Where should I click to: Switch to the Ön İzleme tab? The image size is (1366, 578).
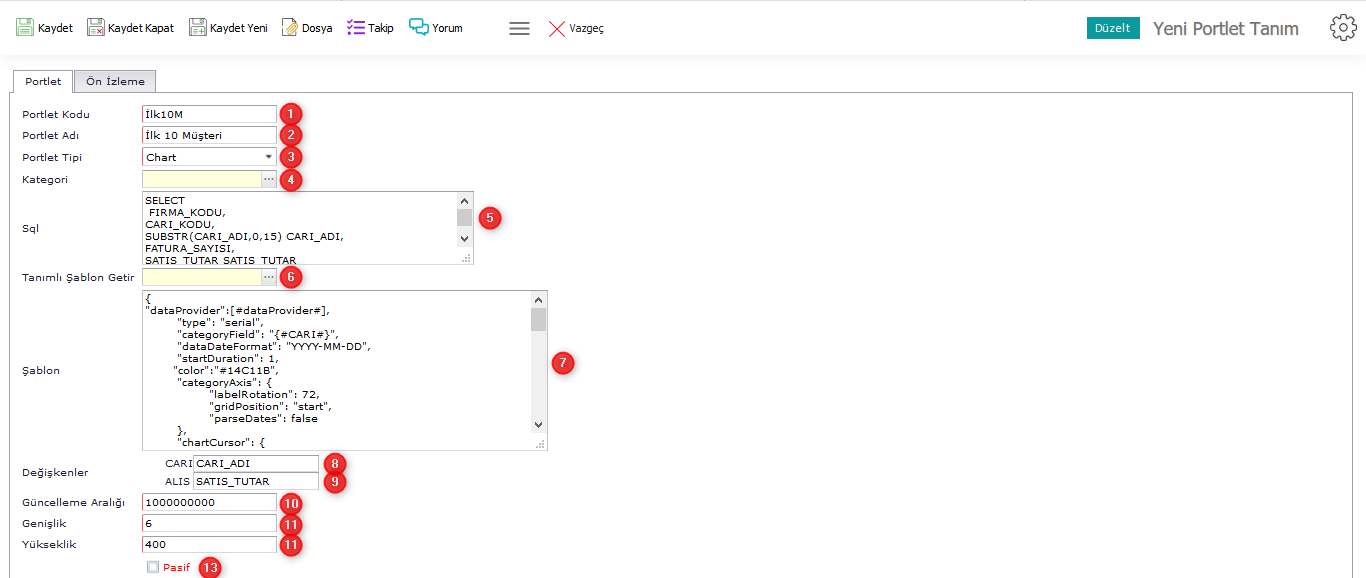click(115, 82)
